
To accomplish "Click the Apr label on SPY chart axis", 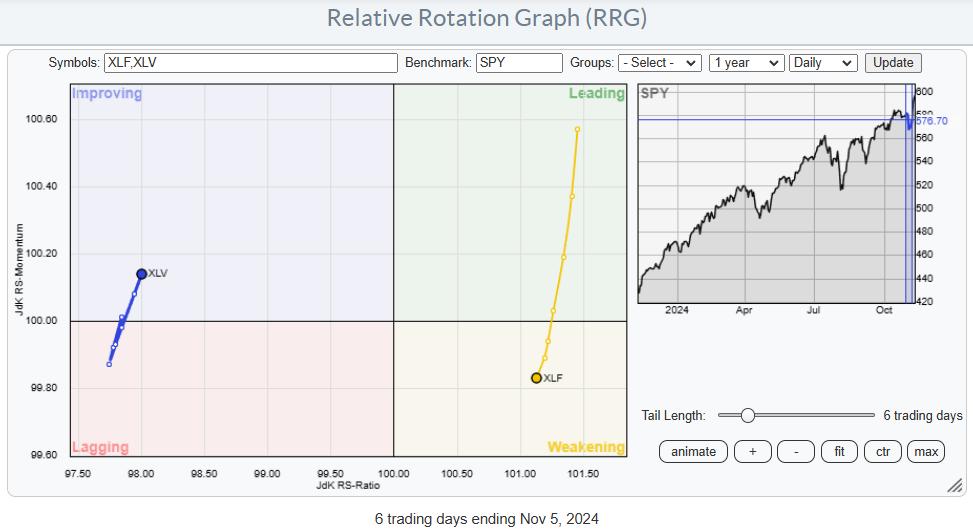I will [743, 310].
